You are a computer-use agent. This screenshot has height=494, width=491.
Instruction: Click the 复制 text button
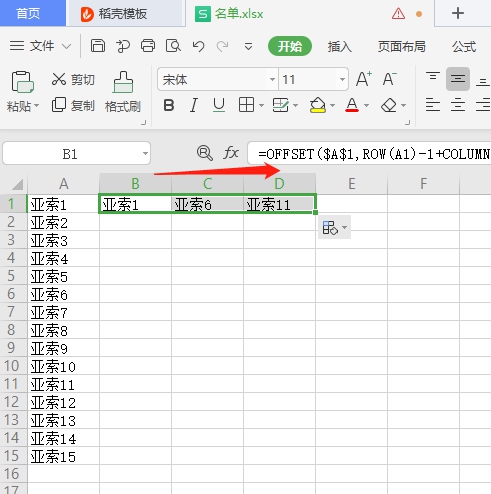(83, 106)
